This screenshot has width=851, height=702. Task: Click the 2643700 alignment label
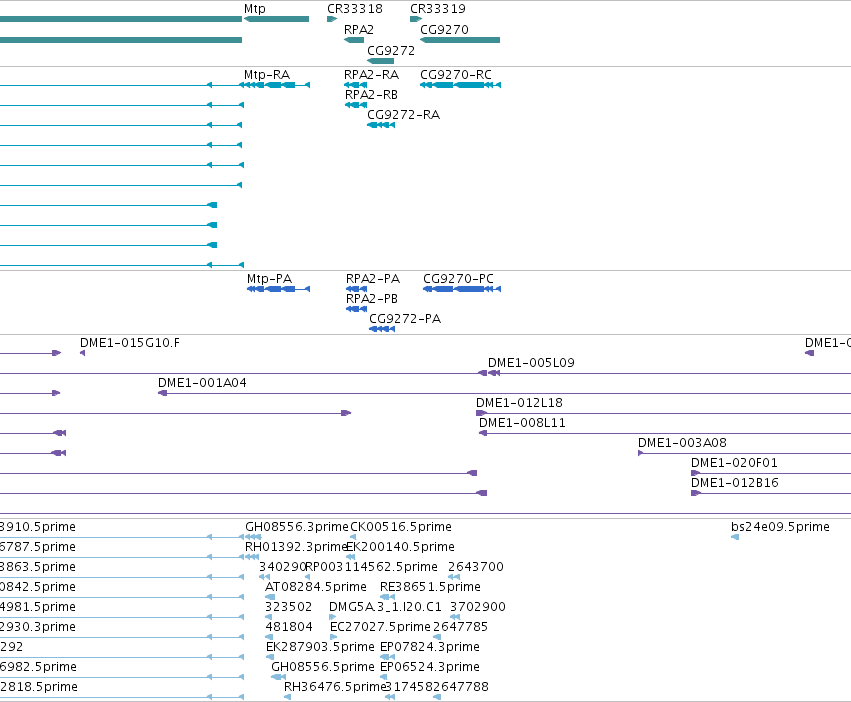(476, 567)
